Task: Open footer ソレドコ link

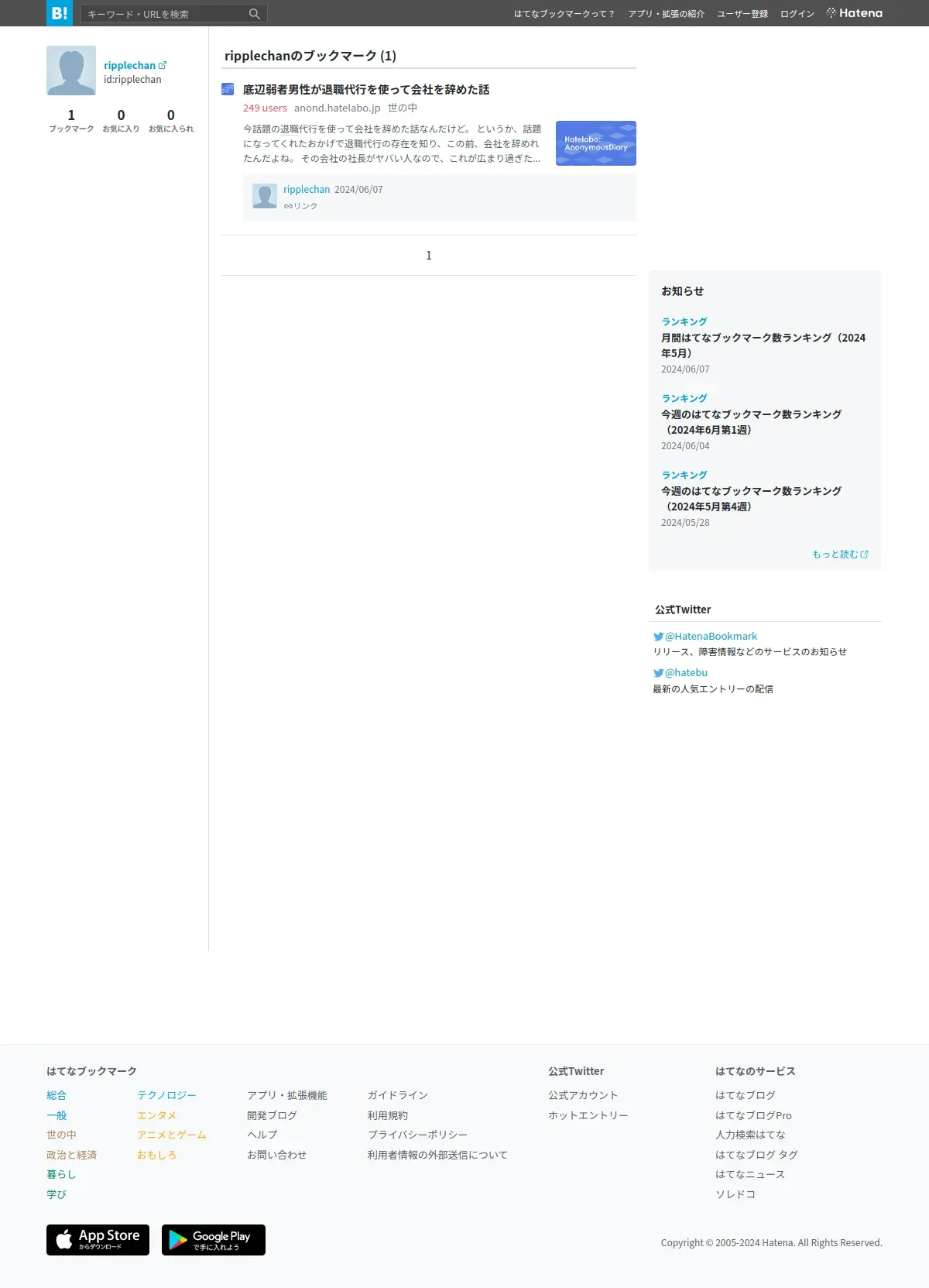Action: [x=735, y=1194]
